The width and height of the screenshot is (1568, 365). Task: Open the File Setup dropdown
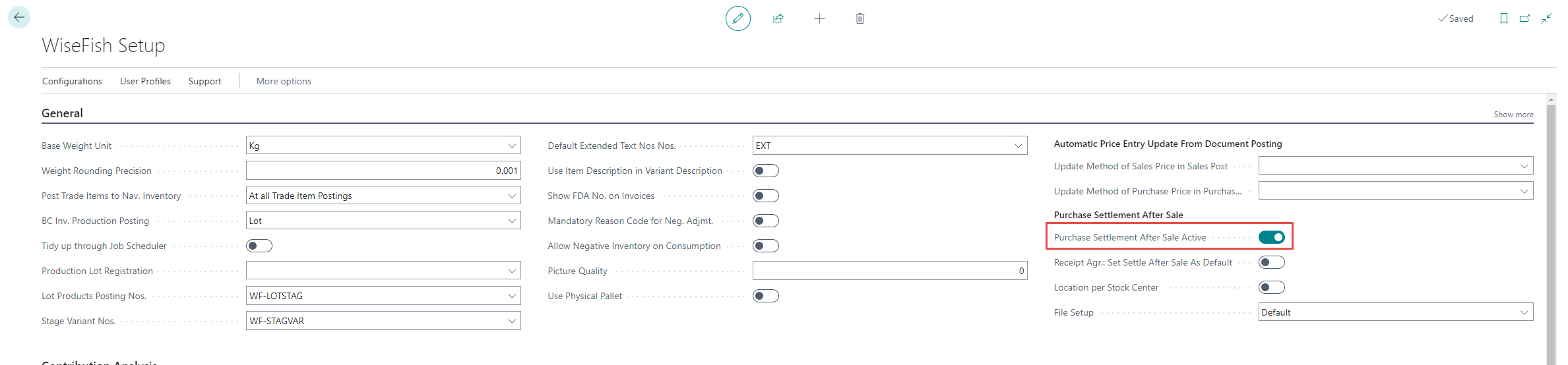click(x=1524, y=312)
